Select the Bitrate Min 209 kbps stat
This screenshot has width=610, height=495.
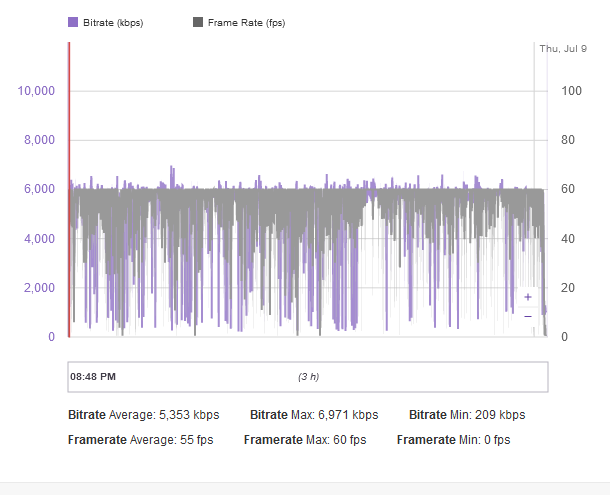click(467, 415)
